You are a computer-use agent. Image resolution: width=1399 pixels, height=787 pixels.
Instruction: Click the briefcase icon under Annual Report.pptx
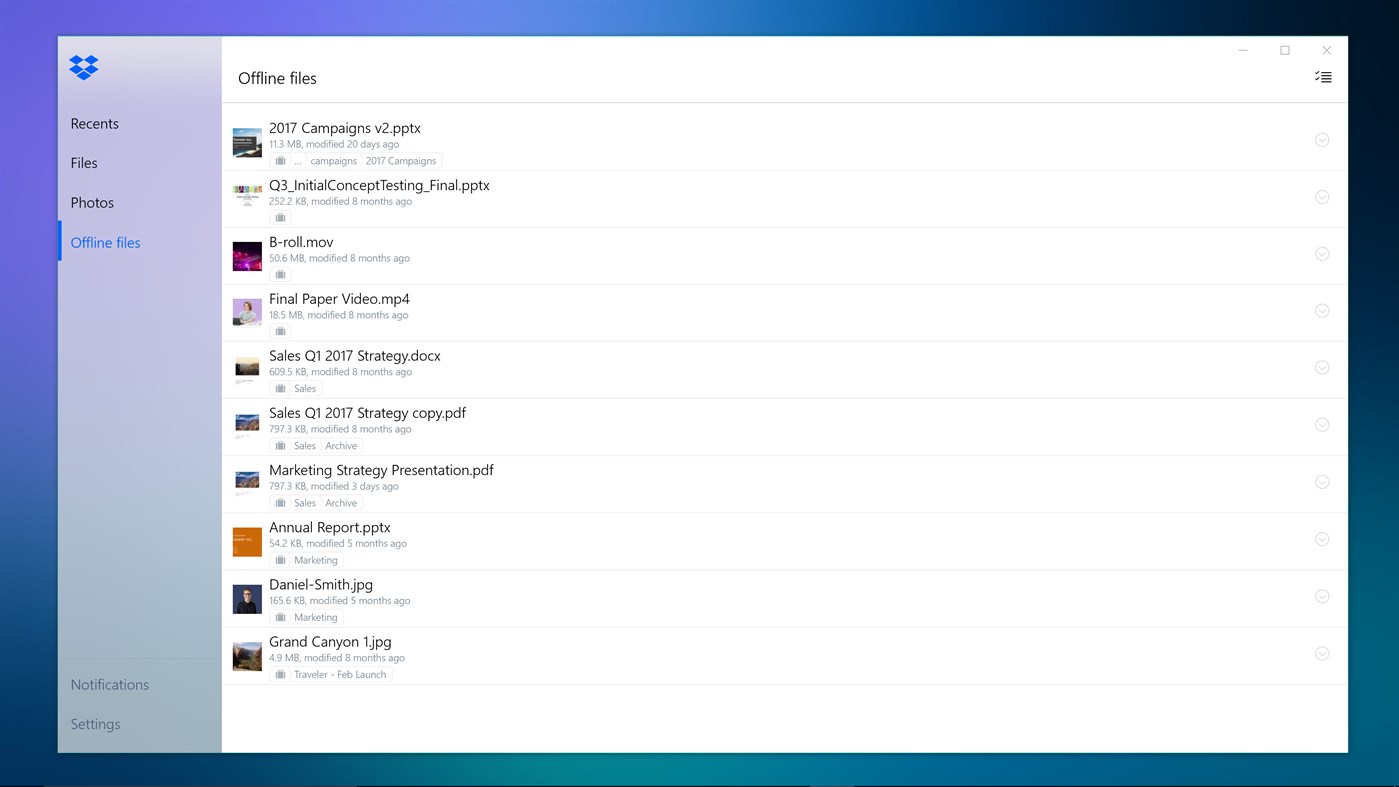pos(280,560)
